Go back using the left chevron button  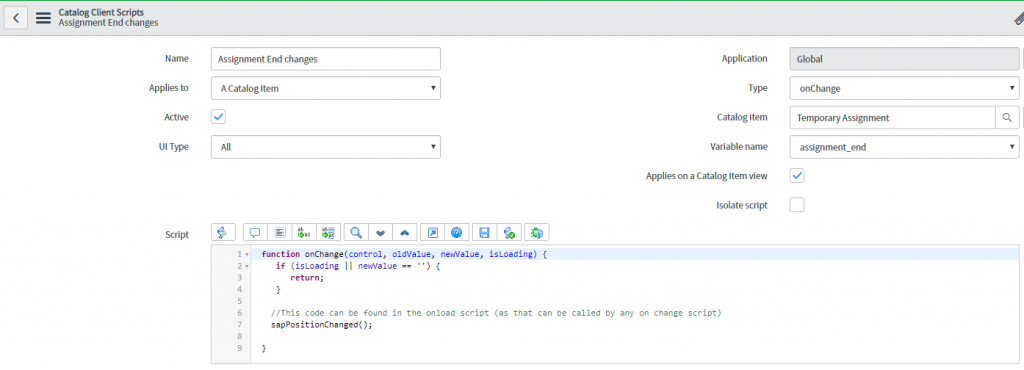click(16, 18)
